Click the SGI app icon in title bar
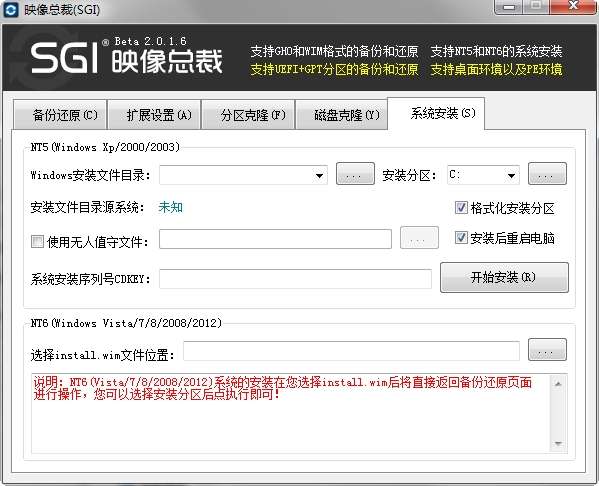This screenshot has width=599, height=486. 10,10
